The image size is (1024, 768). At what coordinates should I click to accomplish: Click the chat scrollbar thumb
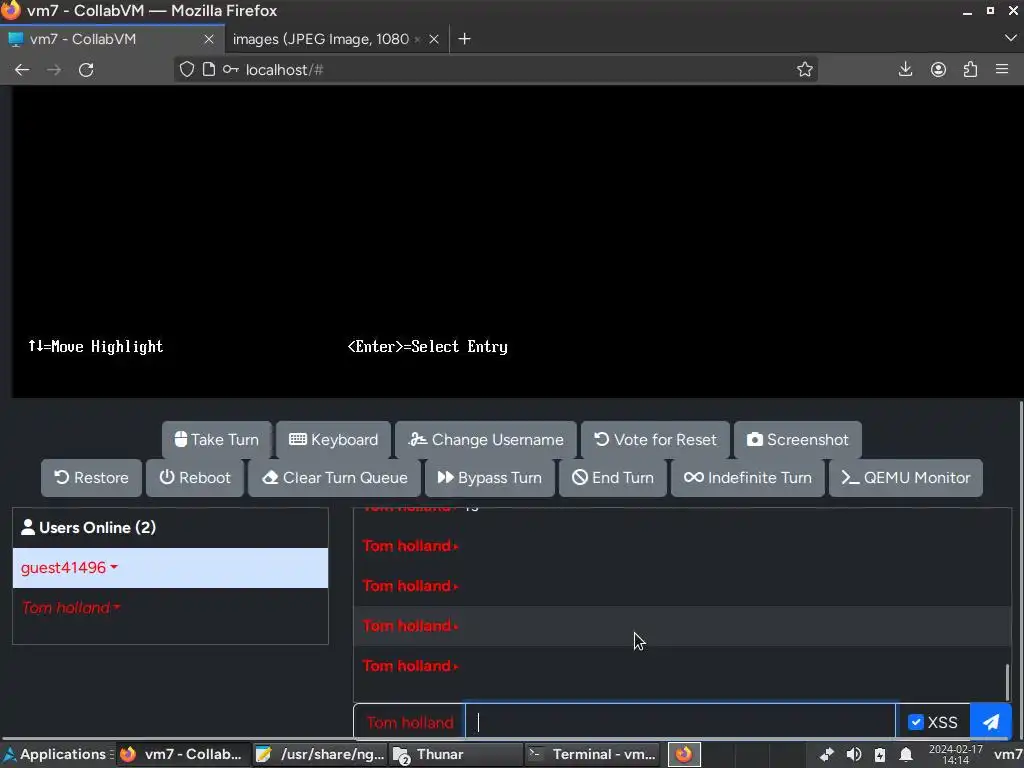(x=1007, y=682)
